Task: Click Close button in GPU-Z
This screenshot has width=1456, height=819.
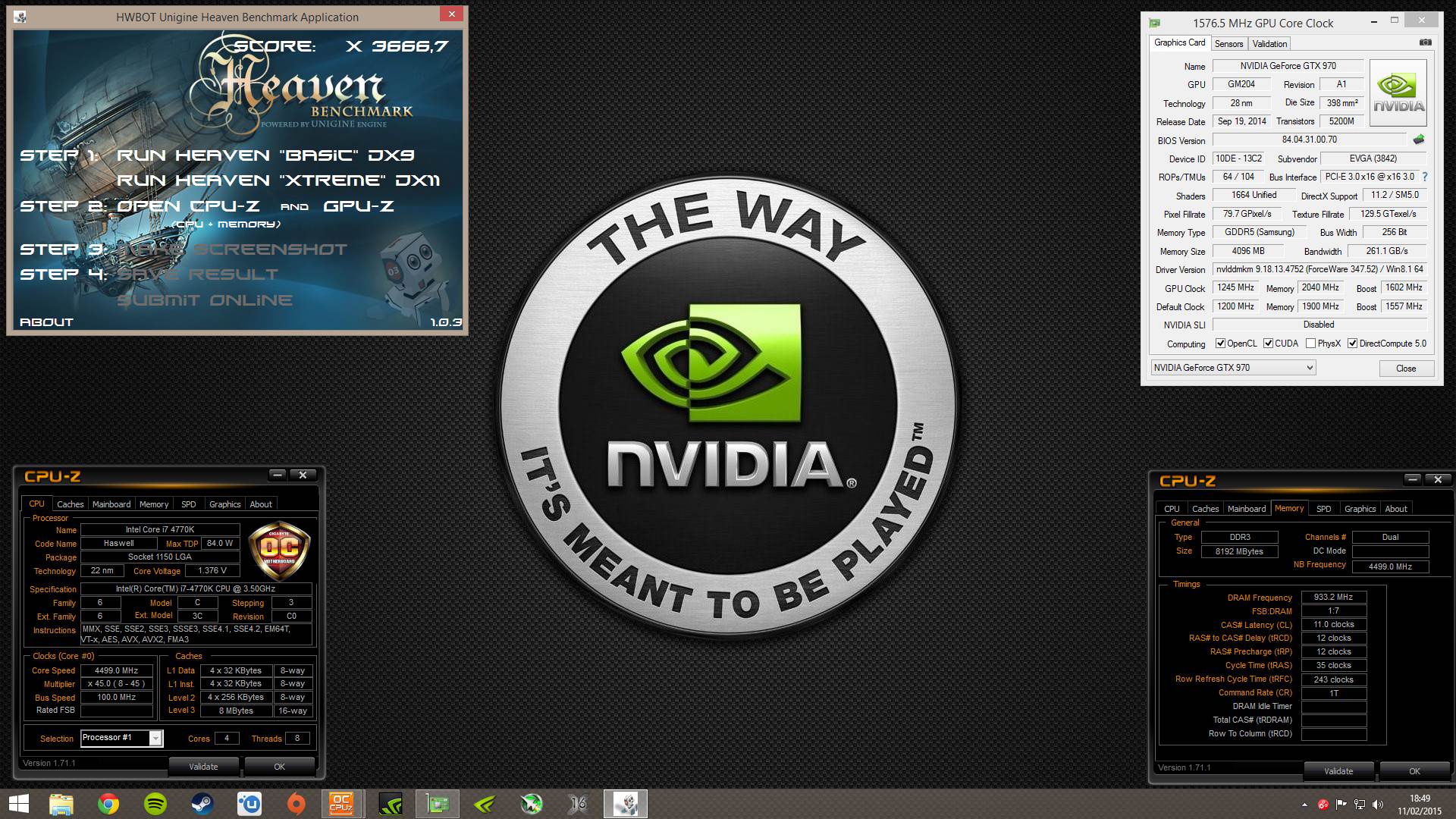Action: (1406, 368)
